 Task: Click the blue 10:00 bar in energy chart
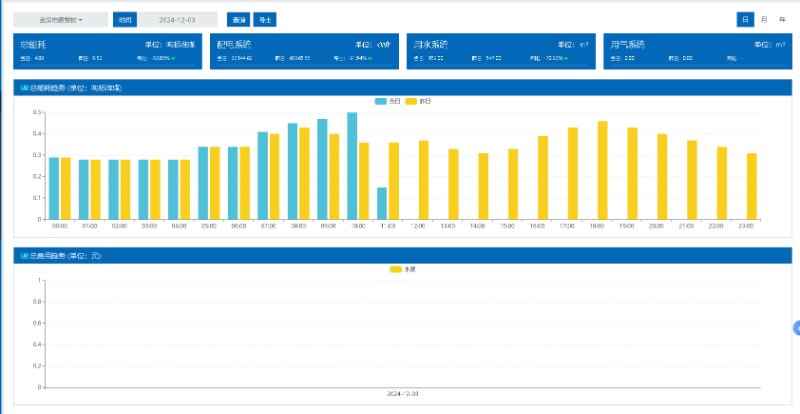point(352,166)
